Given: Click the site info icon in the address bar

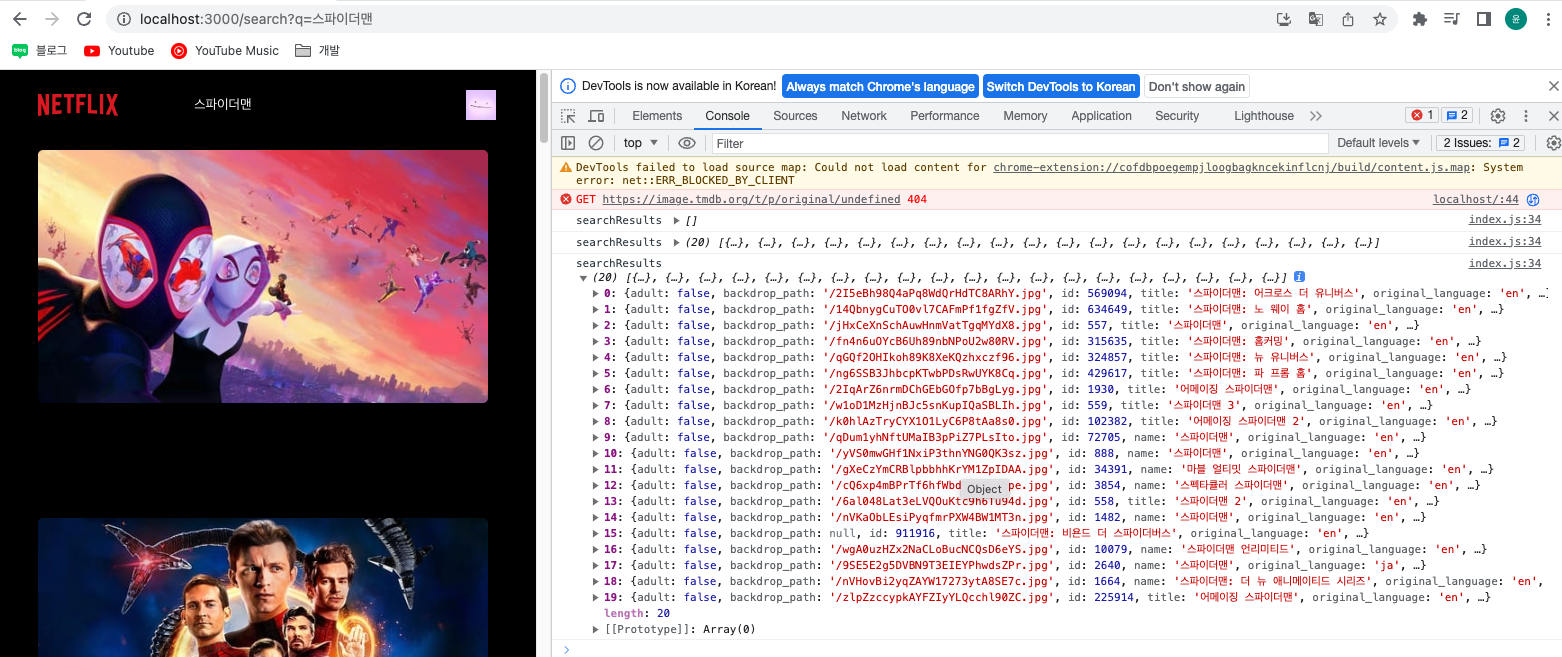Looking at the screenshot, I should point(123,19).
